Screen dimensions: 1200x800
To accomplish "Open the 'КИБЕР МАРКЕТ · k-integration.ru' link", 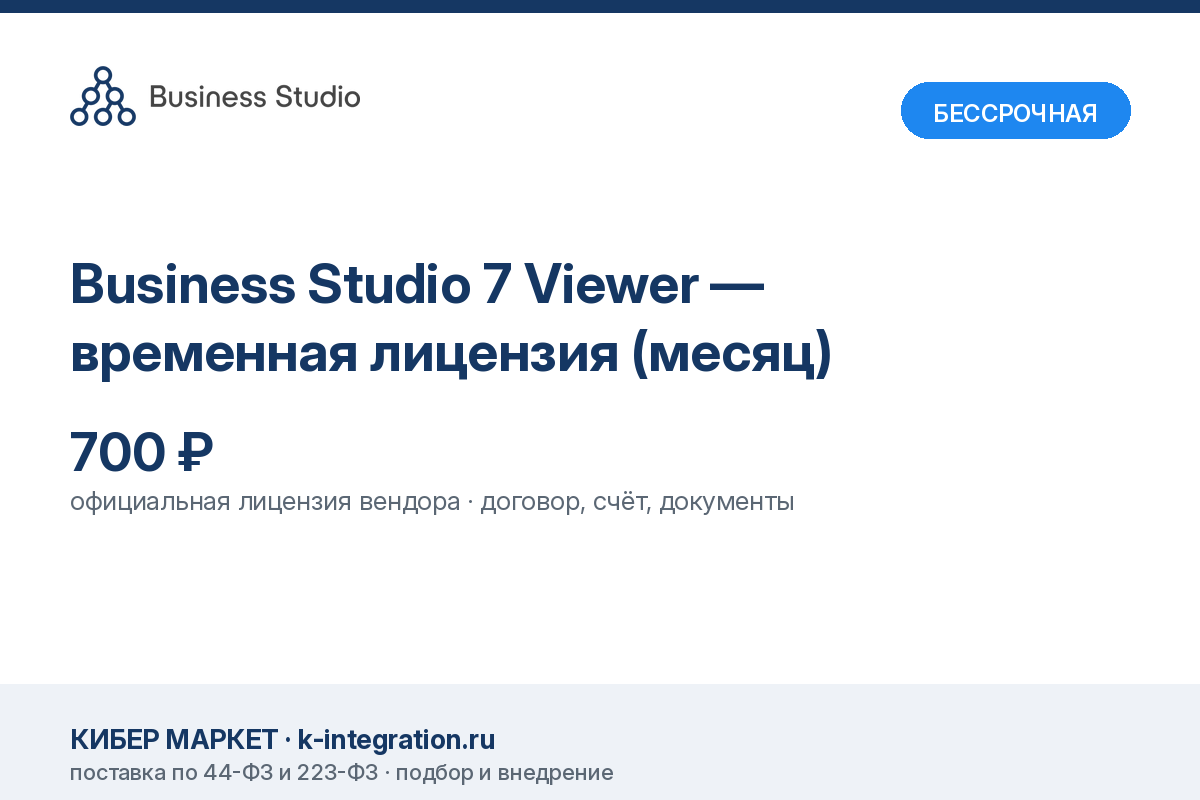I will click(283, 740).
